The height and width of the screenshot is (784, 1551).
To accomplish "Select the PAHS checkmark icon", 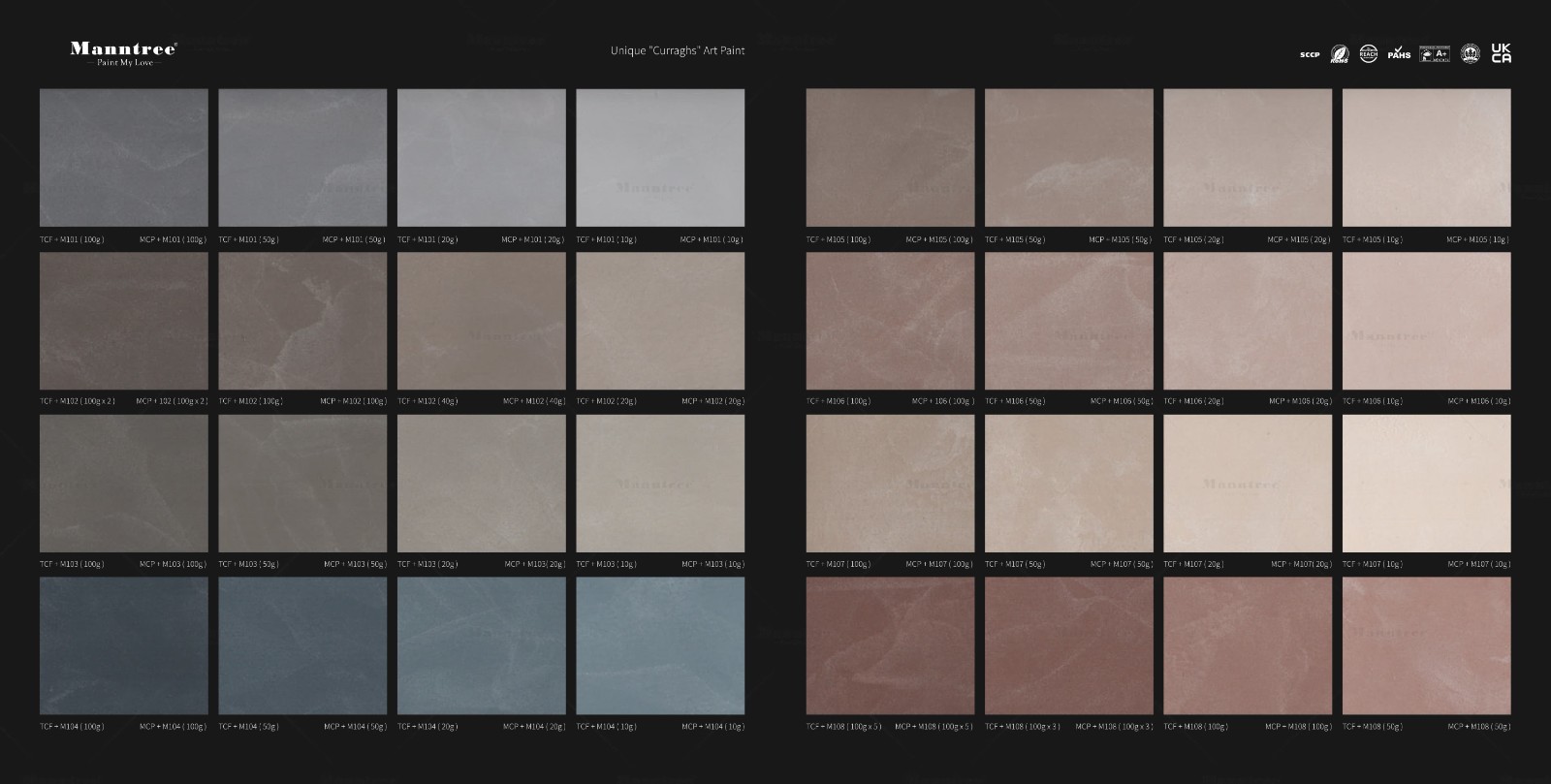I will [x=1399, y=53].
